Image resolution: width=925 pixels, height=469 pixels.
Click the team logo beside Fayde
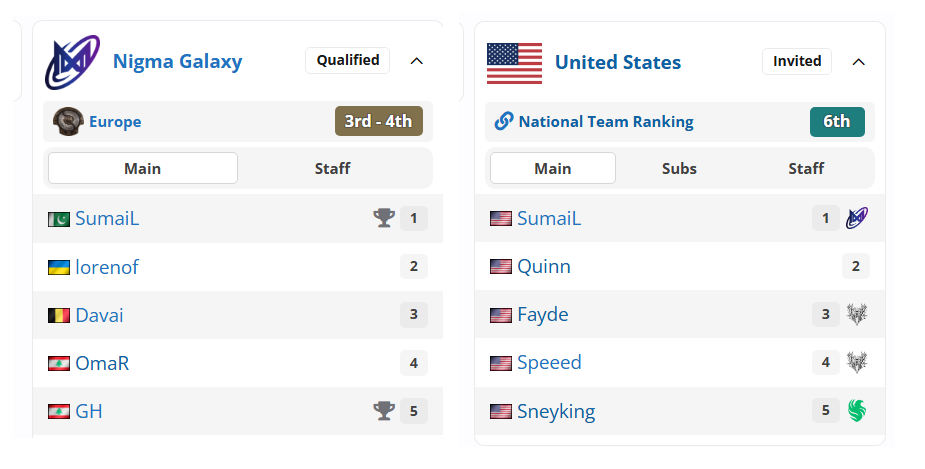pyautogui.click(x=857, y=314)
